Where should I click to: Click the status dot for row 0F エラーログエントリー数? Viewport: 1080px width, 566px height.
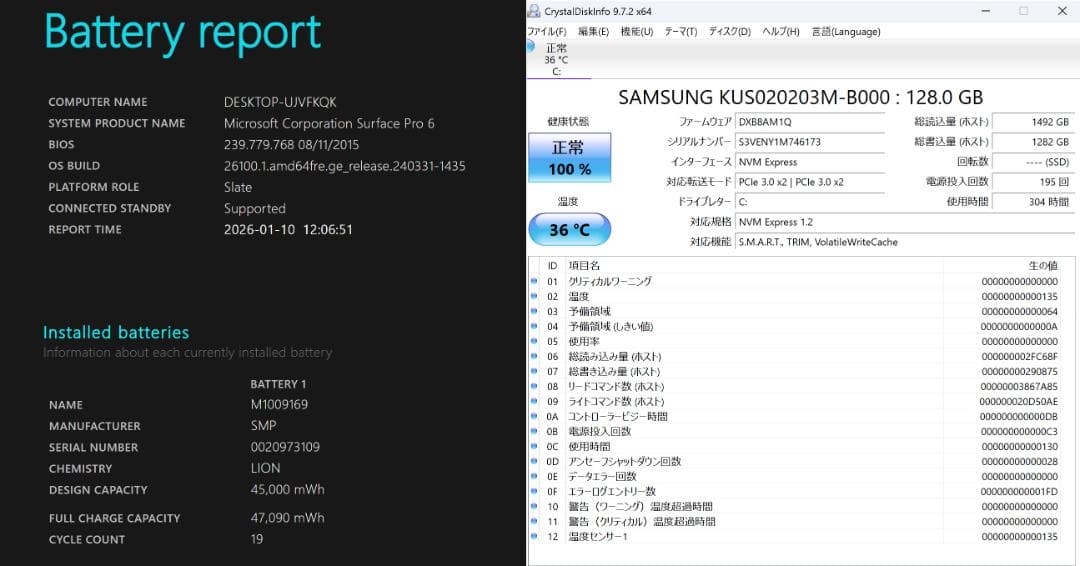click(x=534, y=492)
